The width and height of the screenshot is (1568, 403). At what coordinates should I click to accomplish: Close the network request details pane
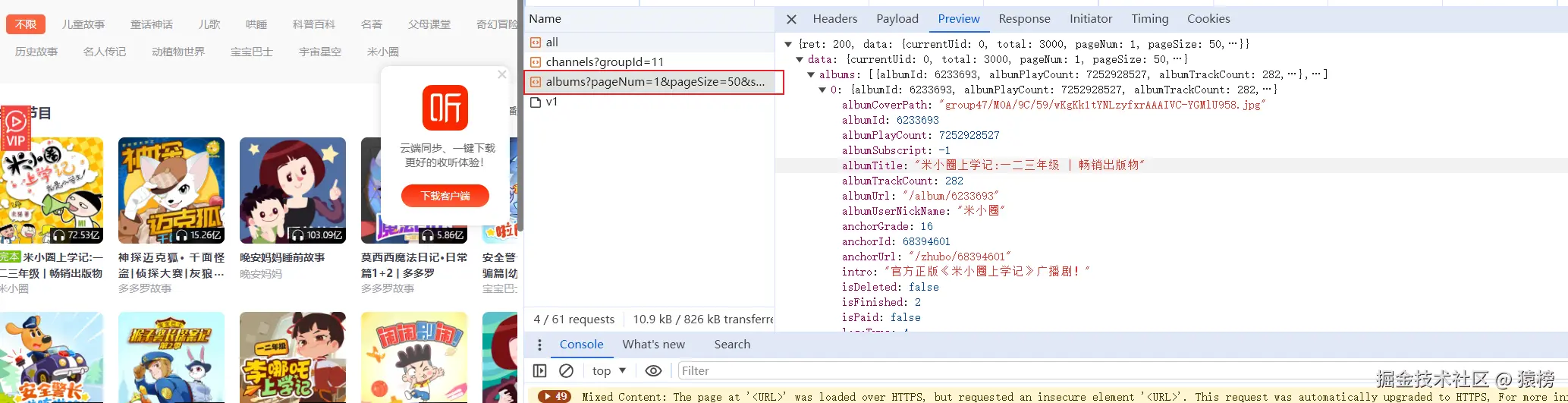(x=791, y=19)
